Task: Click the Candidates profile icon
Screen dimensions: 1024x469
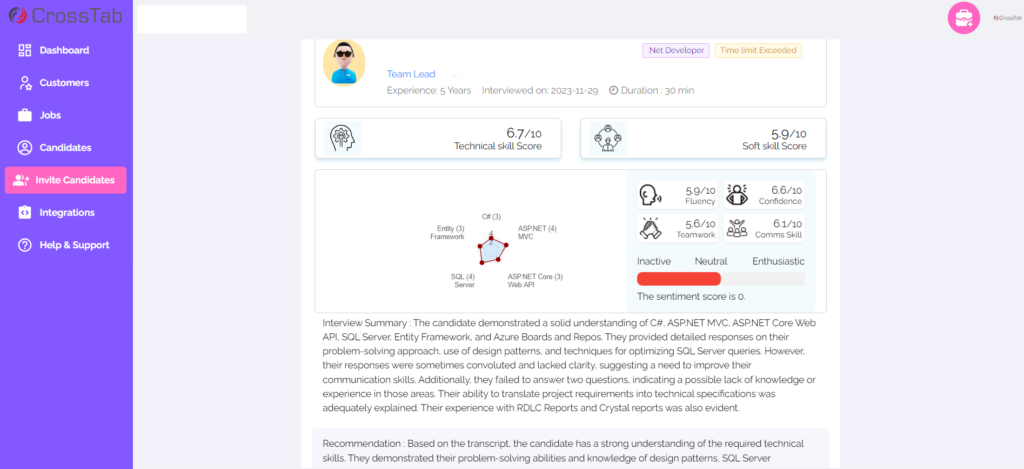Action: [25, 148]
